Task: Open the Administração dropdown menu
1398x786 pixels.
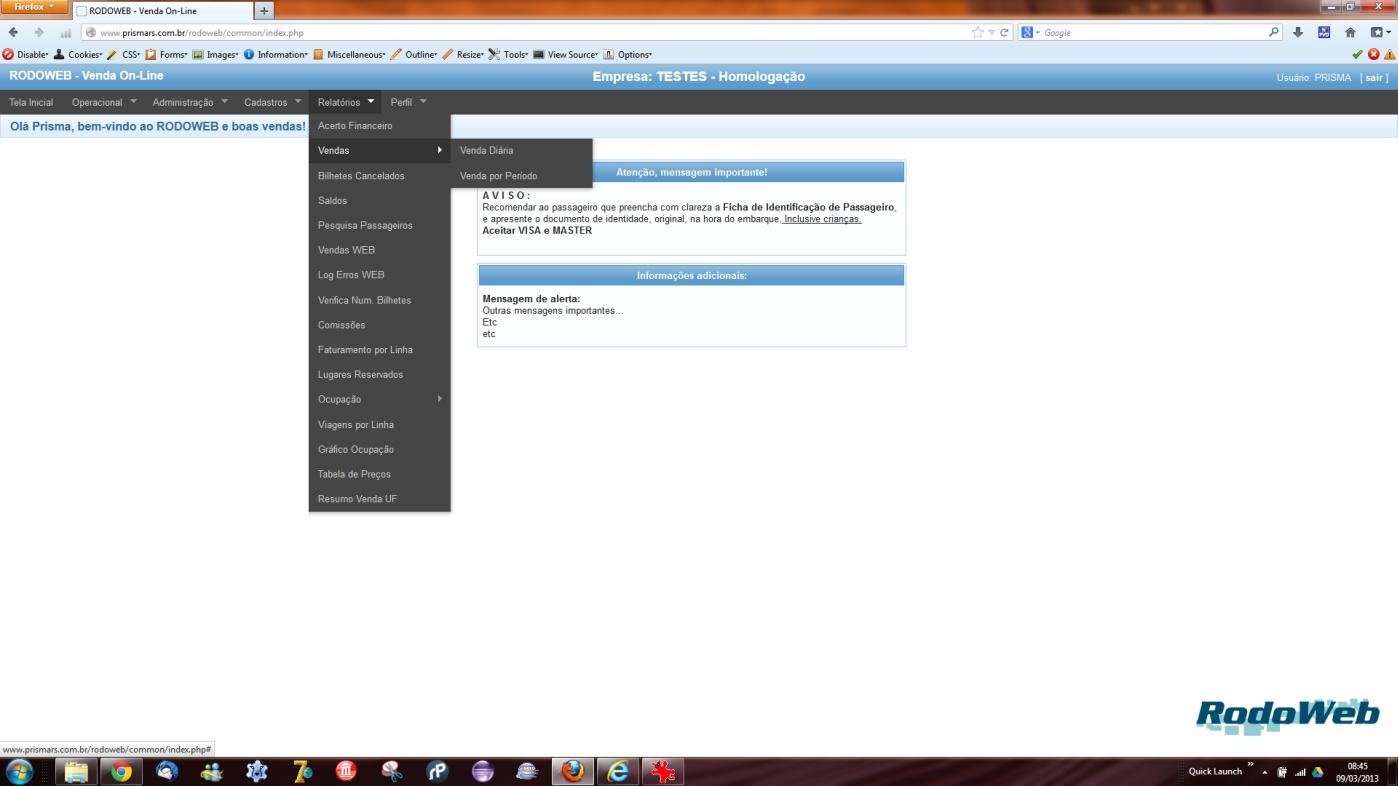Action: click(190, 102)
